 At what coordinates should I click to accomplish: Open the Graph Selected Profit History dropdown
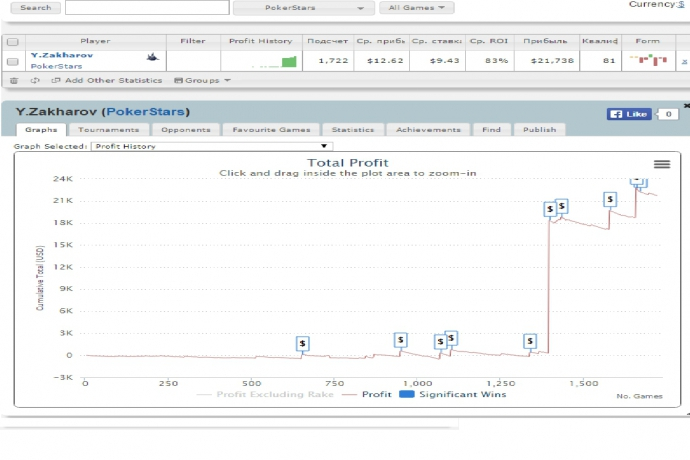pyautogui.click(x=212, y=146)
